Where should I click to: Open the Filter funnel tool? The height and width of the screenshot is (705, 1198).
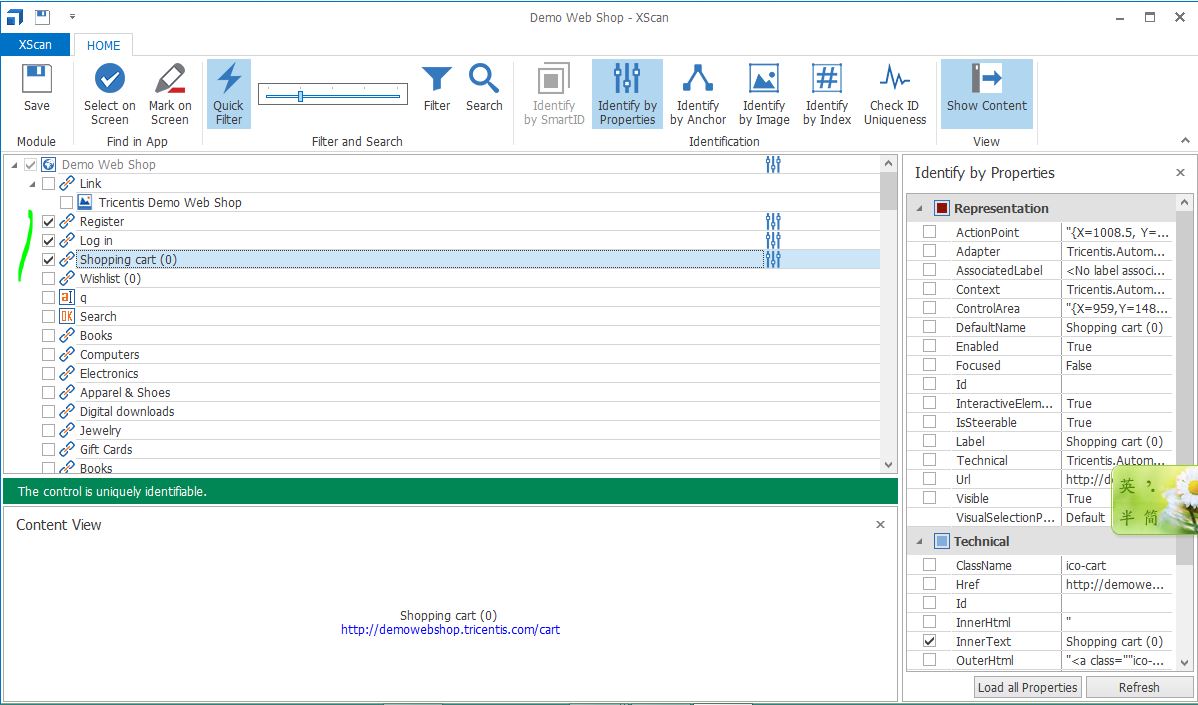click(x=436, y=89)
